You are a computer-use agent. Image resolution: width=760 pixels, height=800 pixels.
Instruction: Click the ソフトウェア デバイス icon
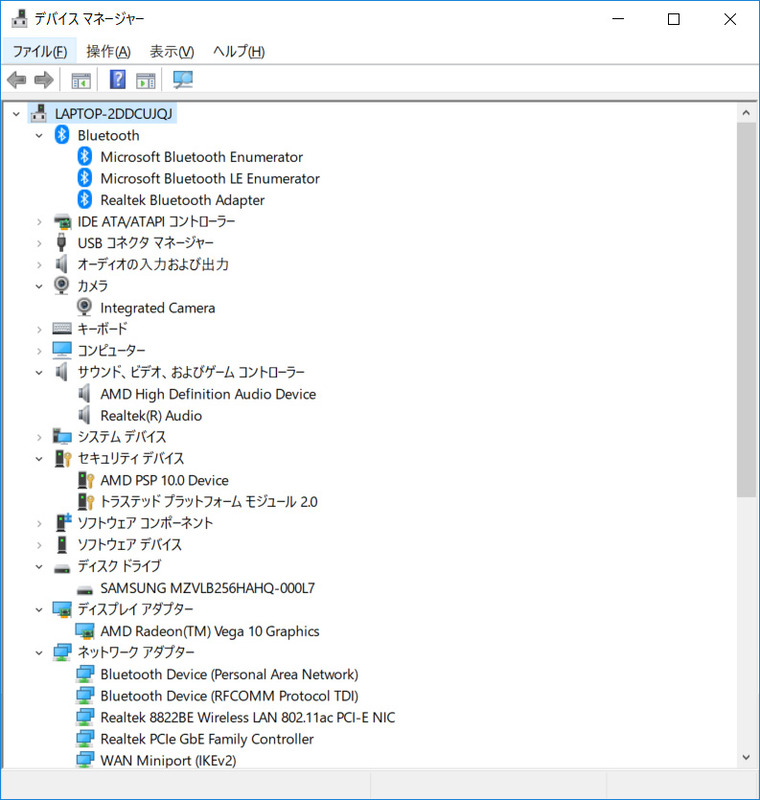tap(62, 544)
